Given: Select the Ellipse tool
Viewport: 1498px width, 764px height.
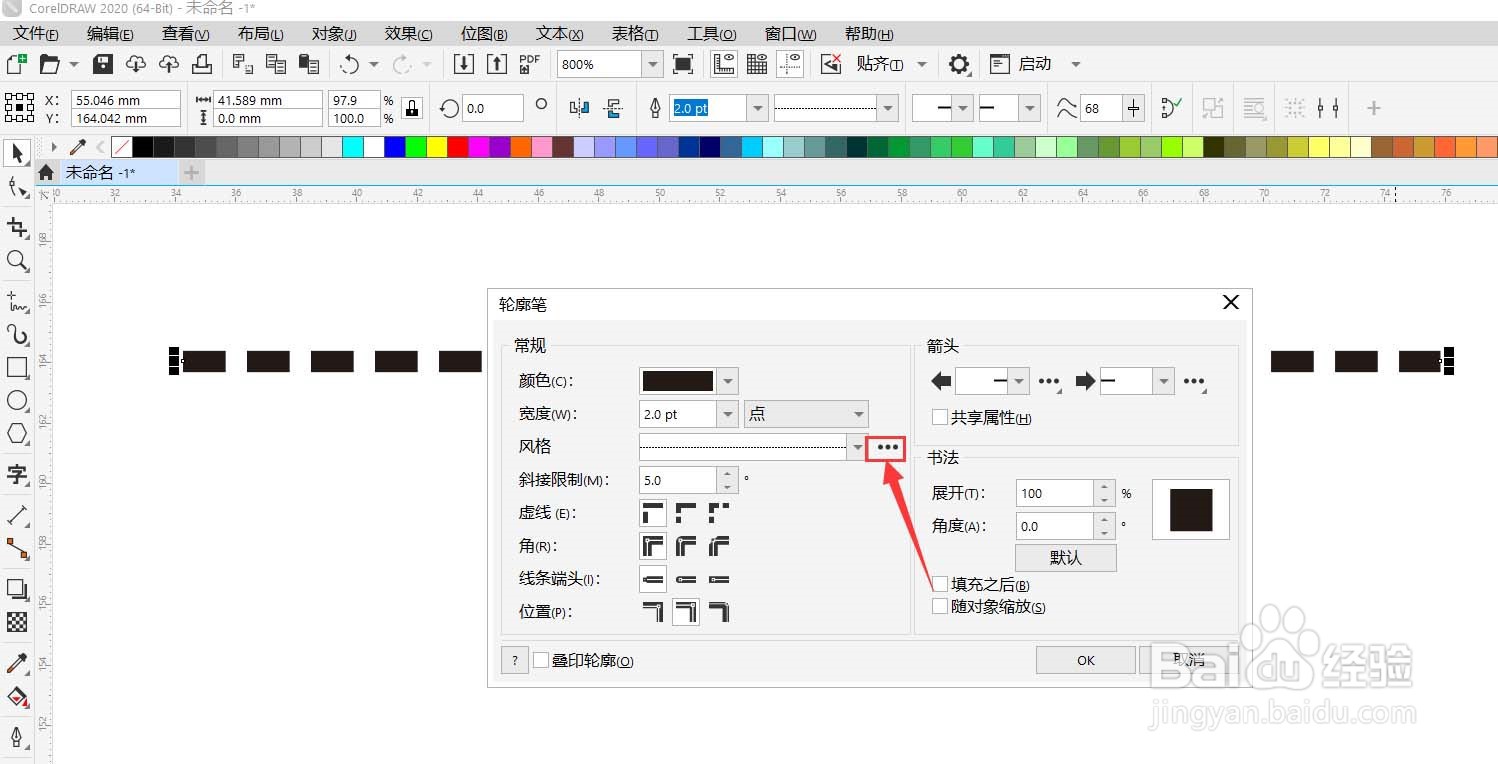Looking at the screenshot, I should pos(17,401).
